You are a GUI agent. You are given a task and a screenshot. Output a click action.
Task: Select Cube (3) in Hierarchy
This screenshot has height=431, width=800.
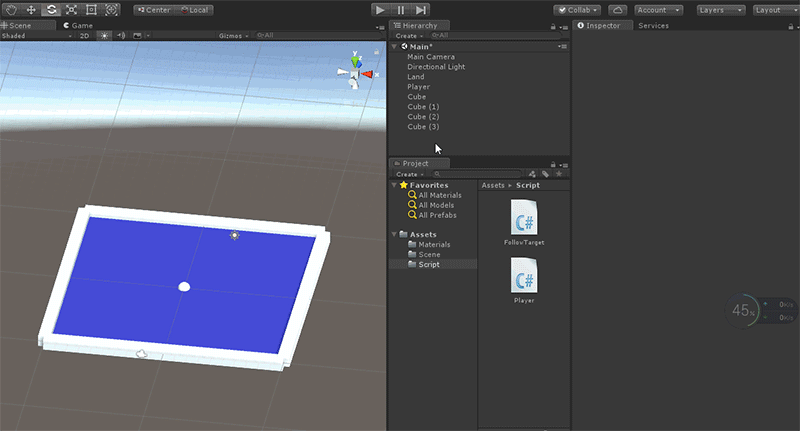423,126
